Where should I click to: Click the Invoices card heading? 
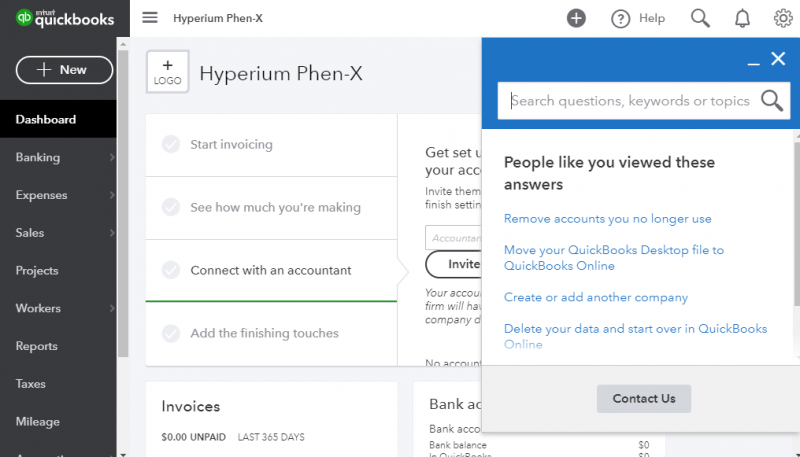coord(191,407)
